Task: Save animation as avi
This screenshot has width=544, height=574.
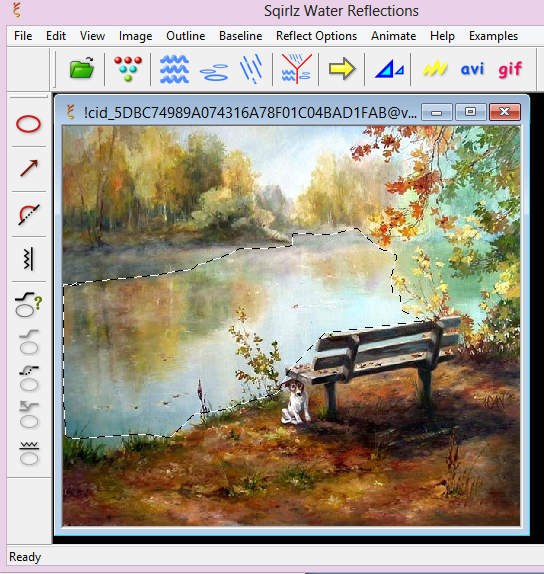Action: (x=472, y=69)
